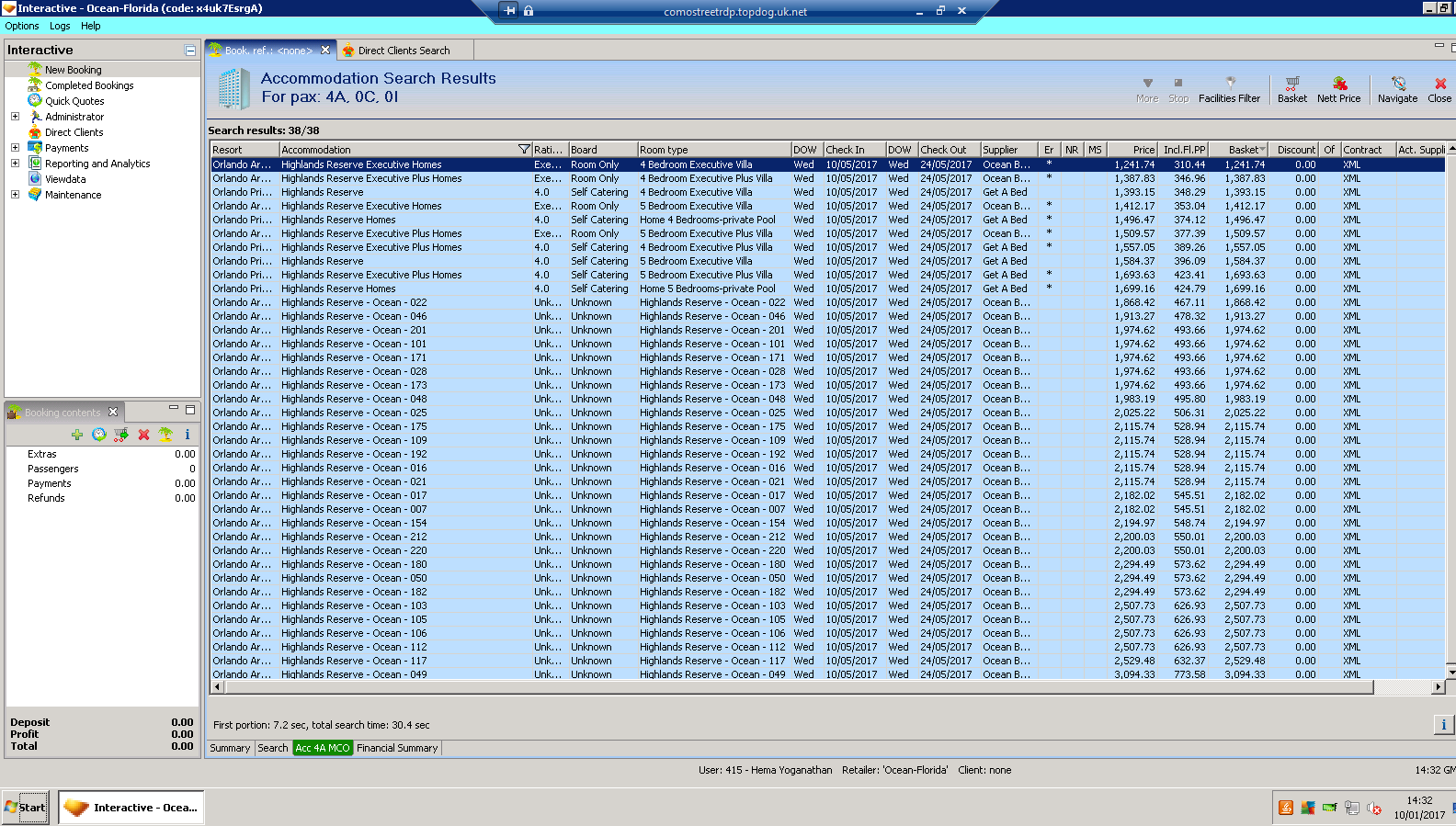Click the Maintenance stacked books icon

click(35, 194)
